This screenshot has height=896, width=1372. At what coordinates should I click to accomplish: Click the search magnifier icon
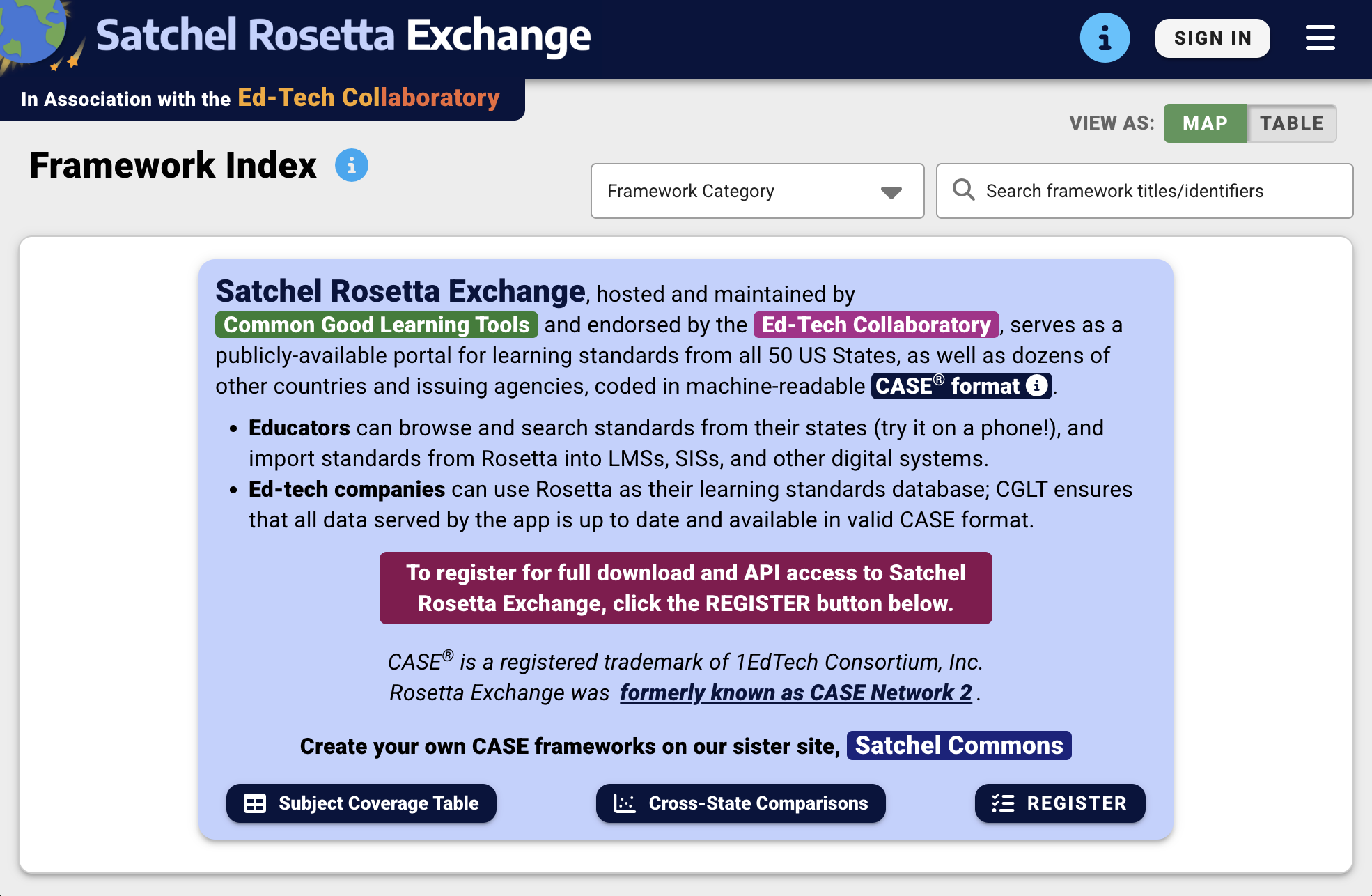tap(965, 191)
